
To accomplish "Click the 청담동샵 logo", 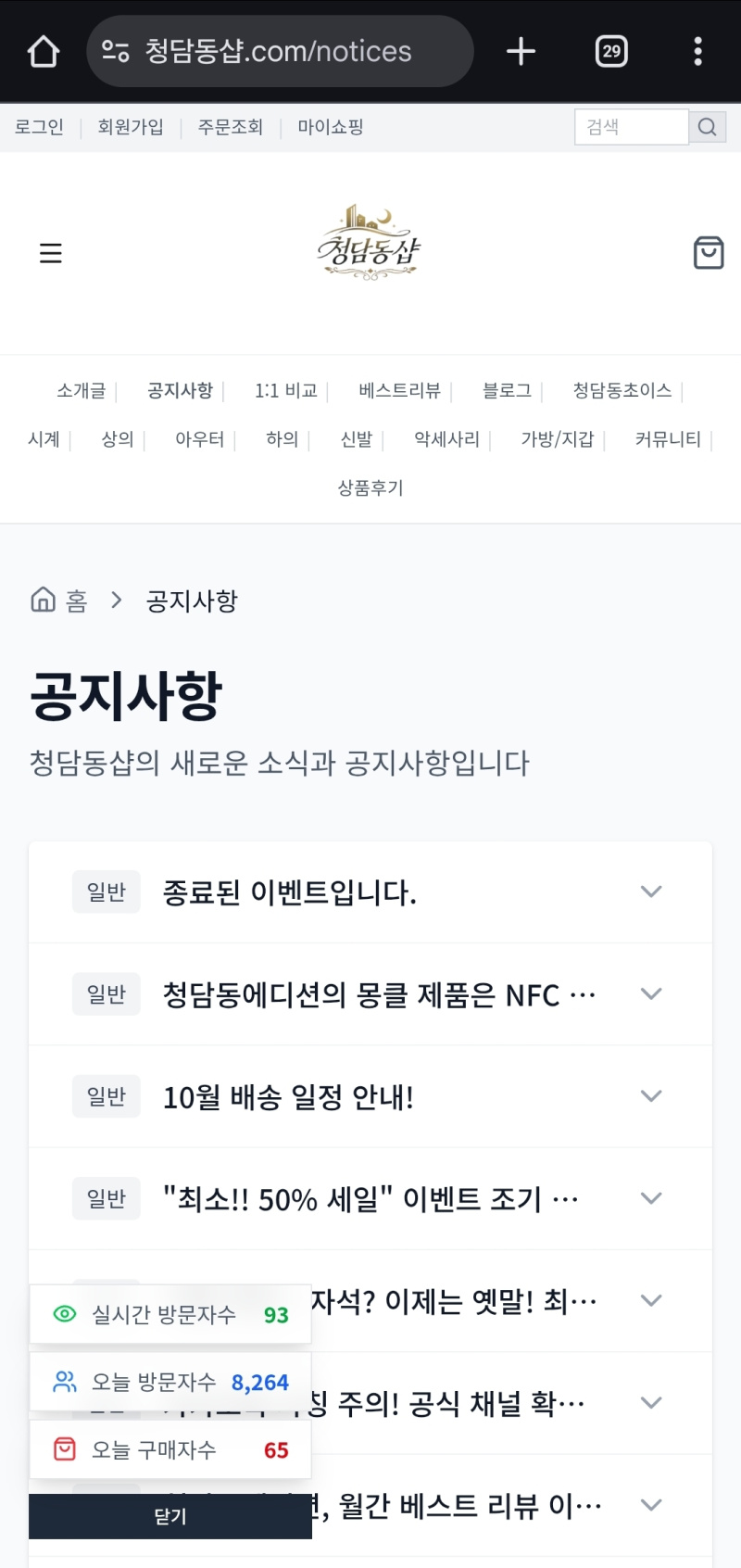I will point(370,244).
